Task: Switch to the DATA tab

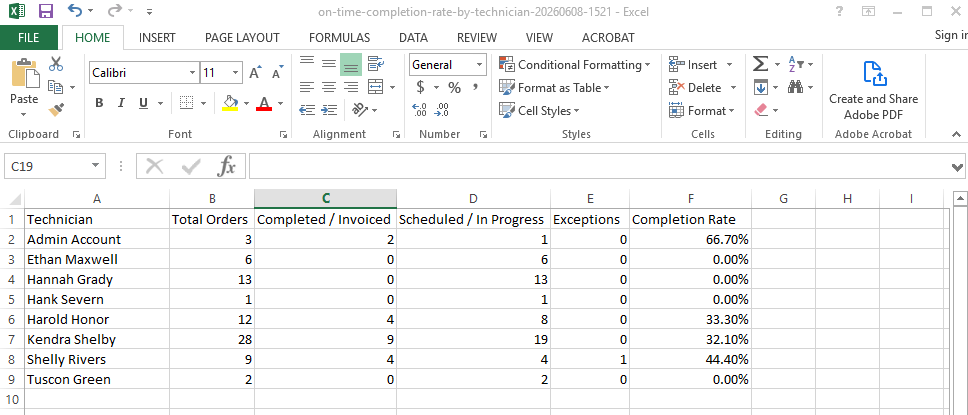Action: tap(413, 38)
